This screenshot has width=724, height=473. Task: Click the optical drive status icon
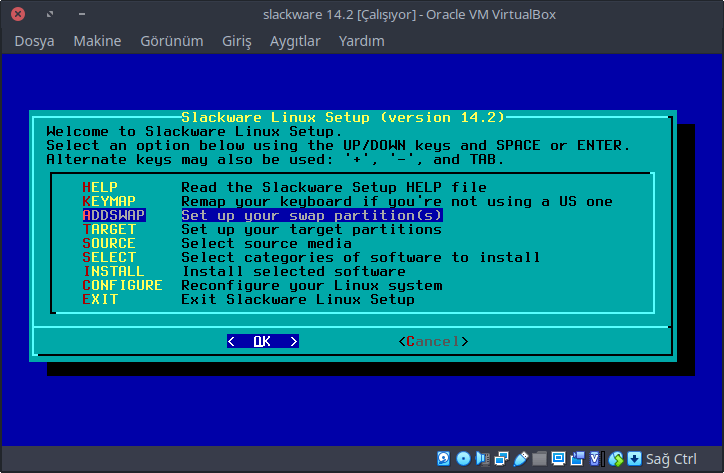tap(463, 459)
